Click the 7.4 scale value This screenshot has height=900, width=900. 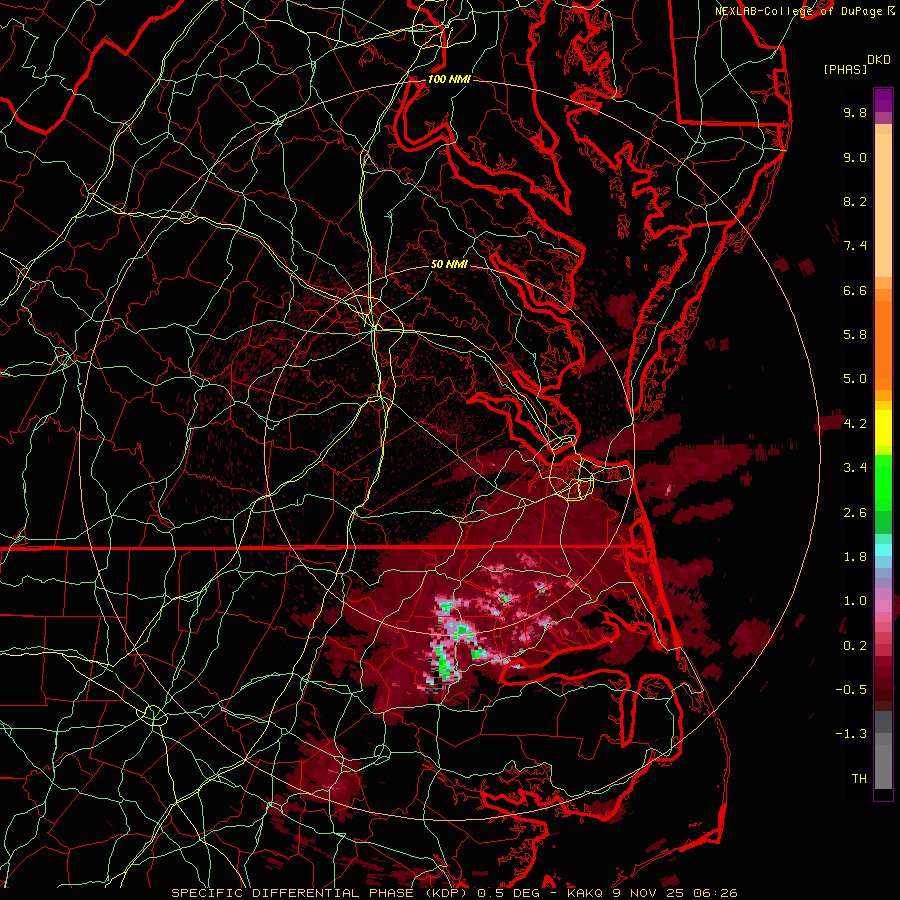click(855, 246)
